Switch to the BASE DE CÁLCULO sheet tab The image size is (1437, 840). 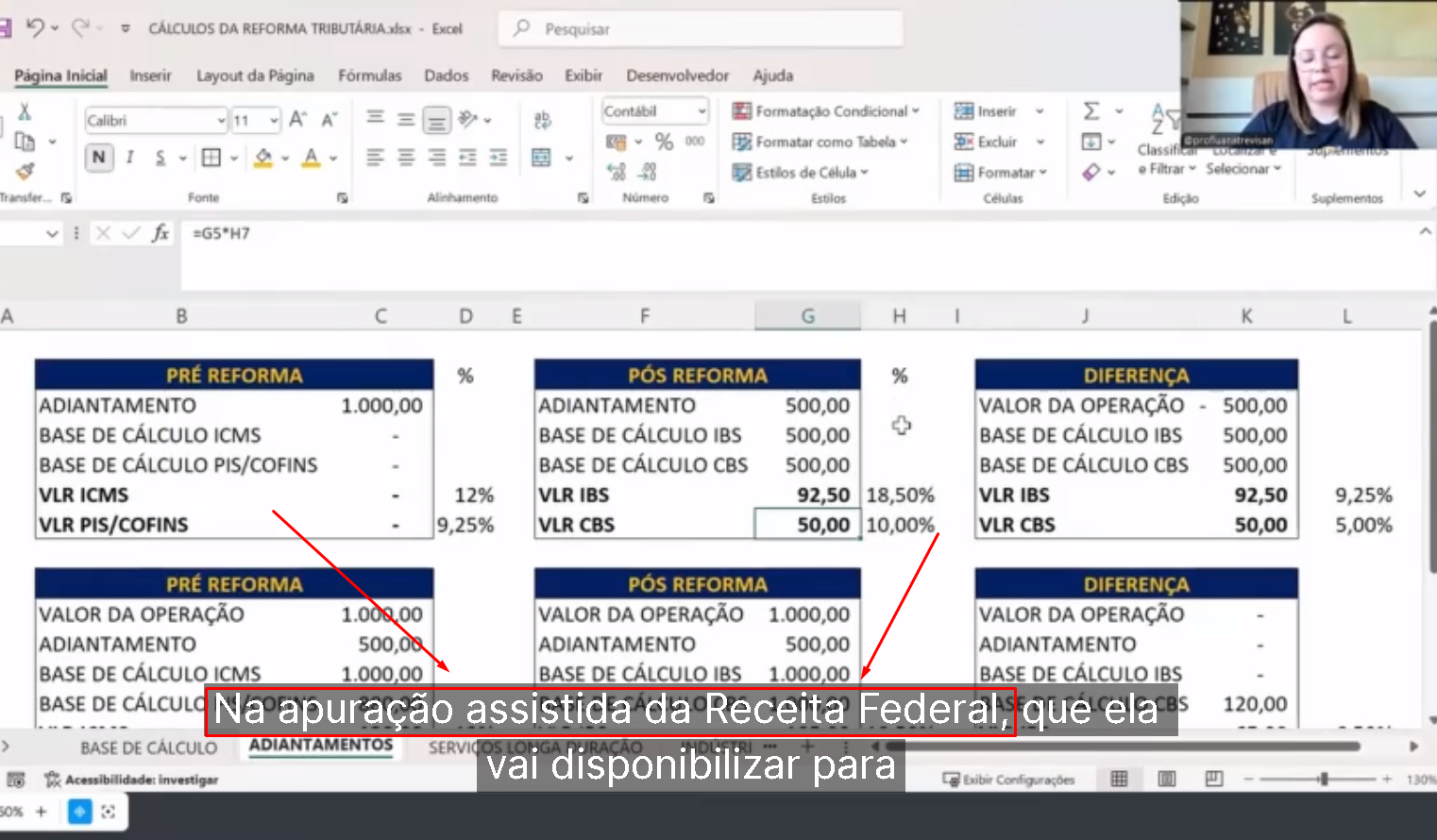pos(149,748)
